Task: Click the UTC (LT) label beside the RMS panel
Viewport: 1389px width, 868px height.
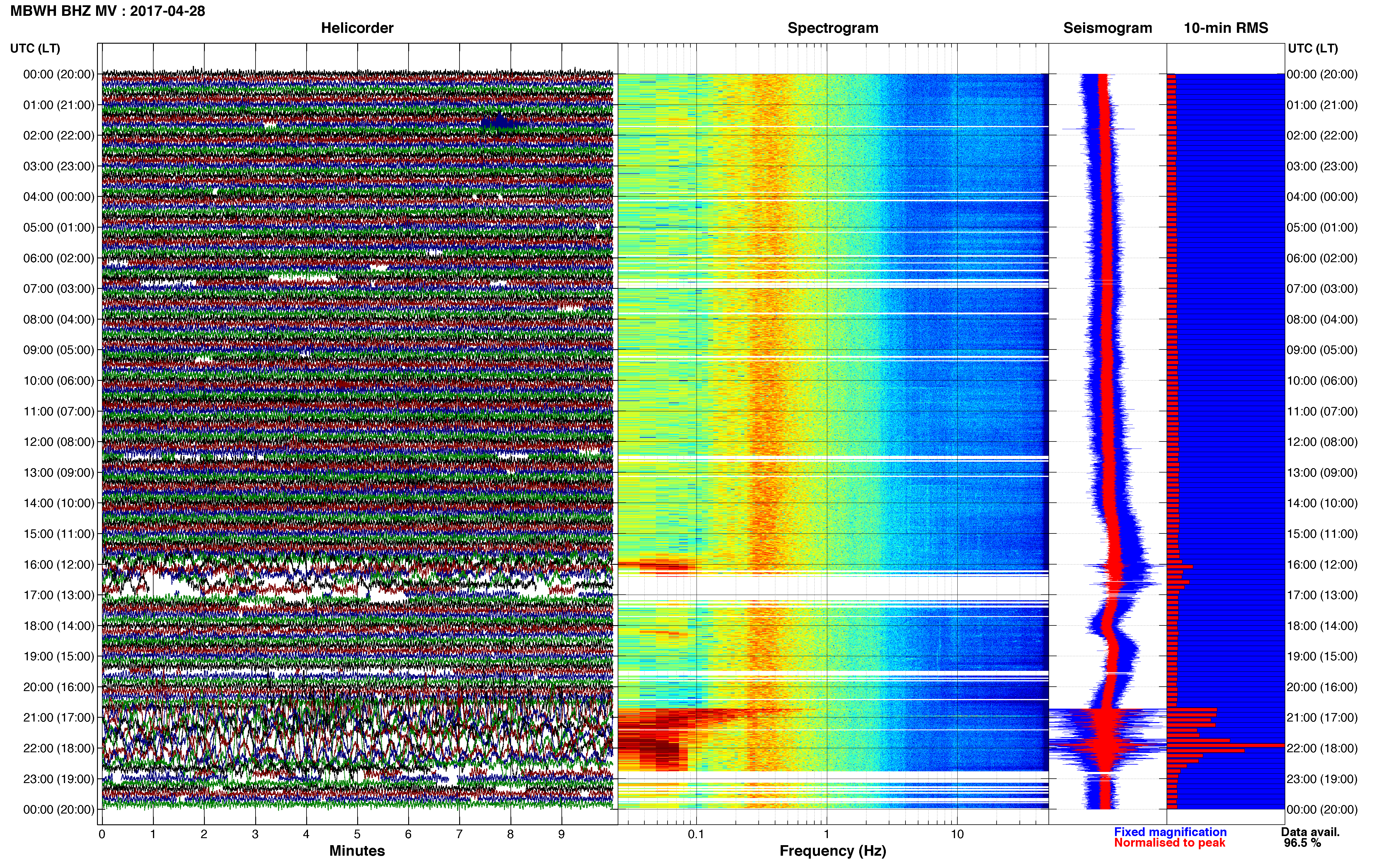Action: pos(1313,48)
